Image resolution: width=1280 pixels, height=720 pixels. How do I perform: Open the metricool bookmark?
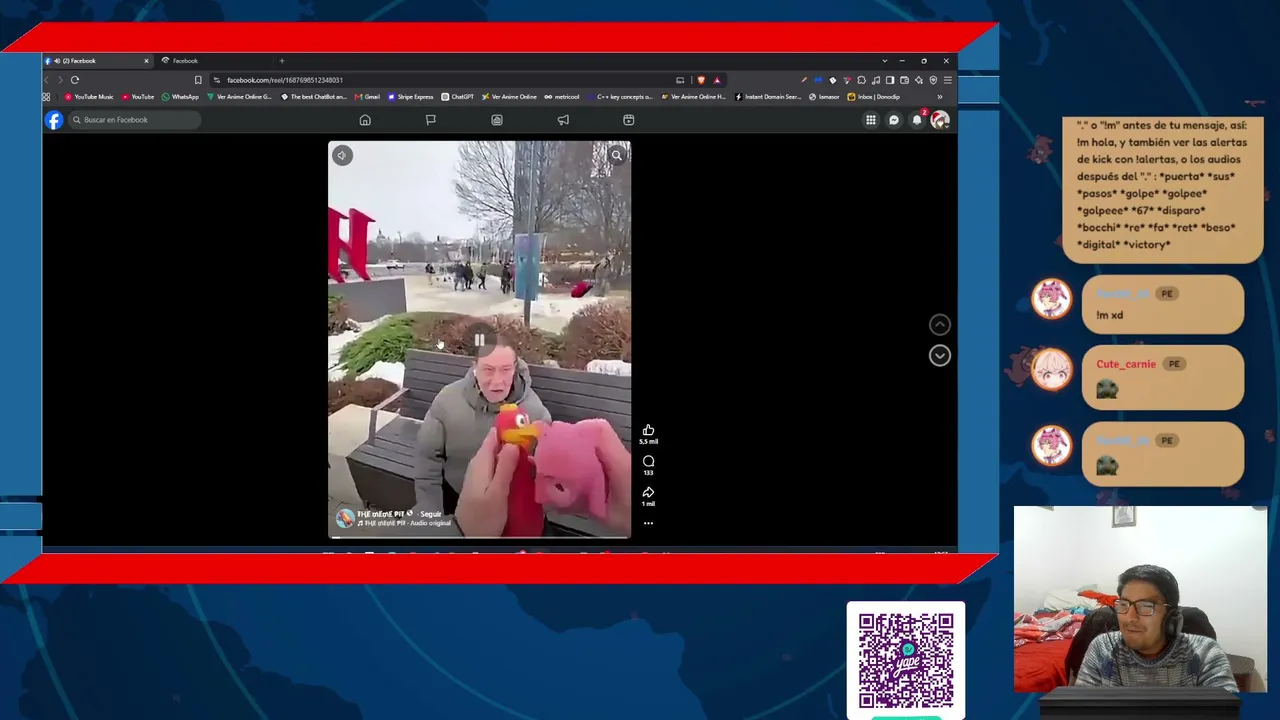(x=562, y=97)
